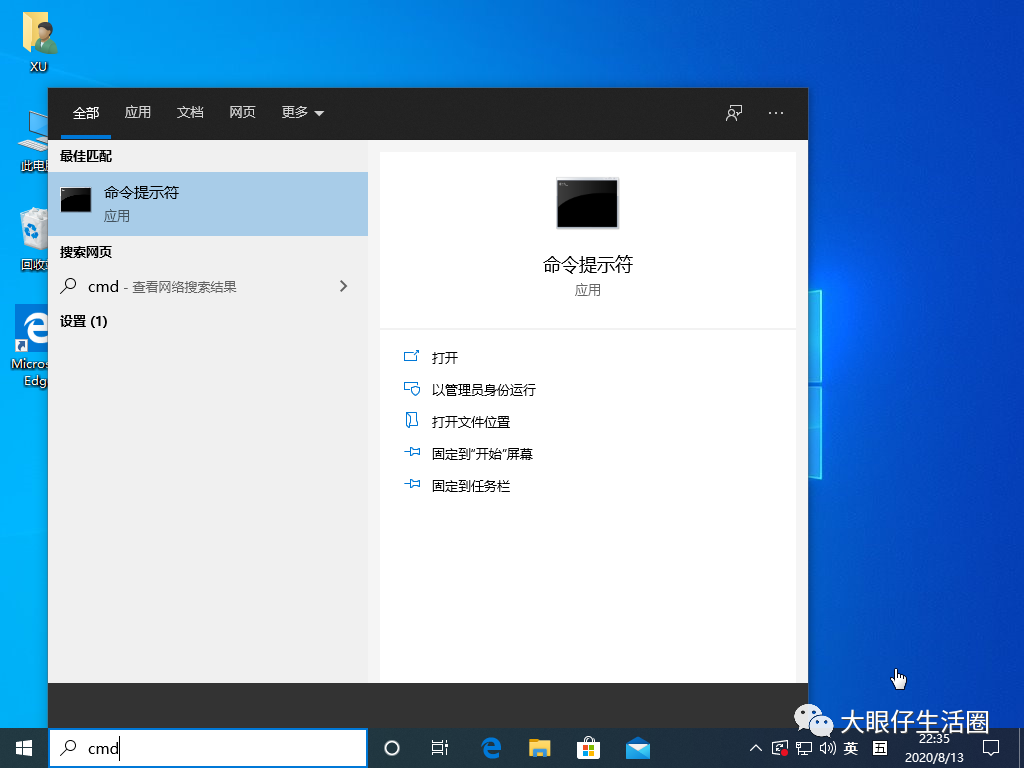Image resolution: width=1024 pixels, height=768 pixels.
Task: Launch Microsoft Store from the taskbar
Action: point(588,747)
